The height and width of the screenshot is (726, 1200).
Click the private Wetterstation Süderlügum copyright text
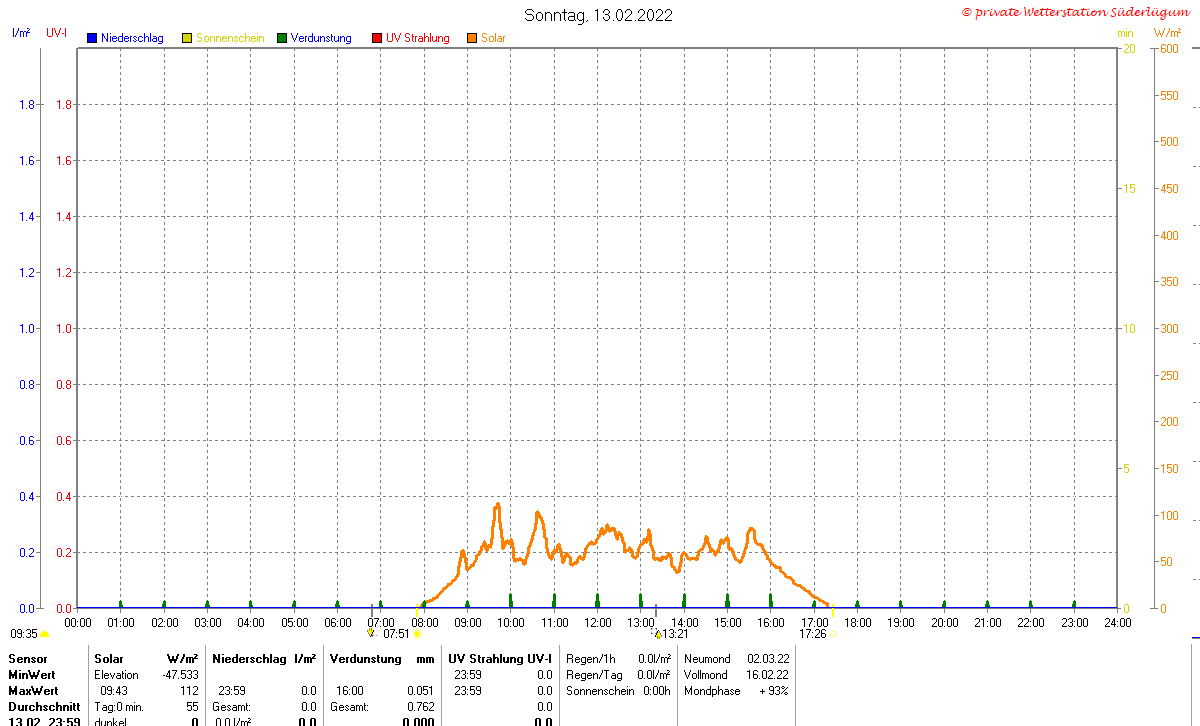click(x=1075, y=11)
